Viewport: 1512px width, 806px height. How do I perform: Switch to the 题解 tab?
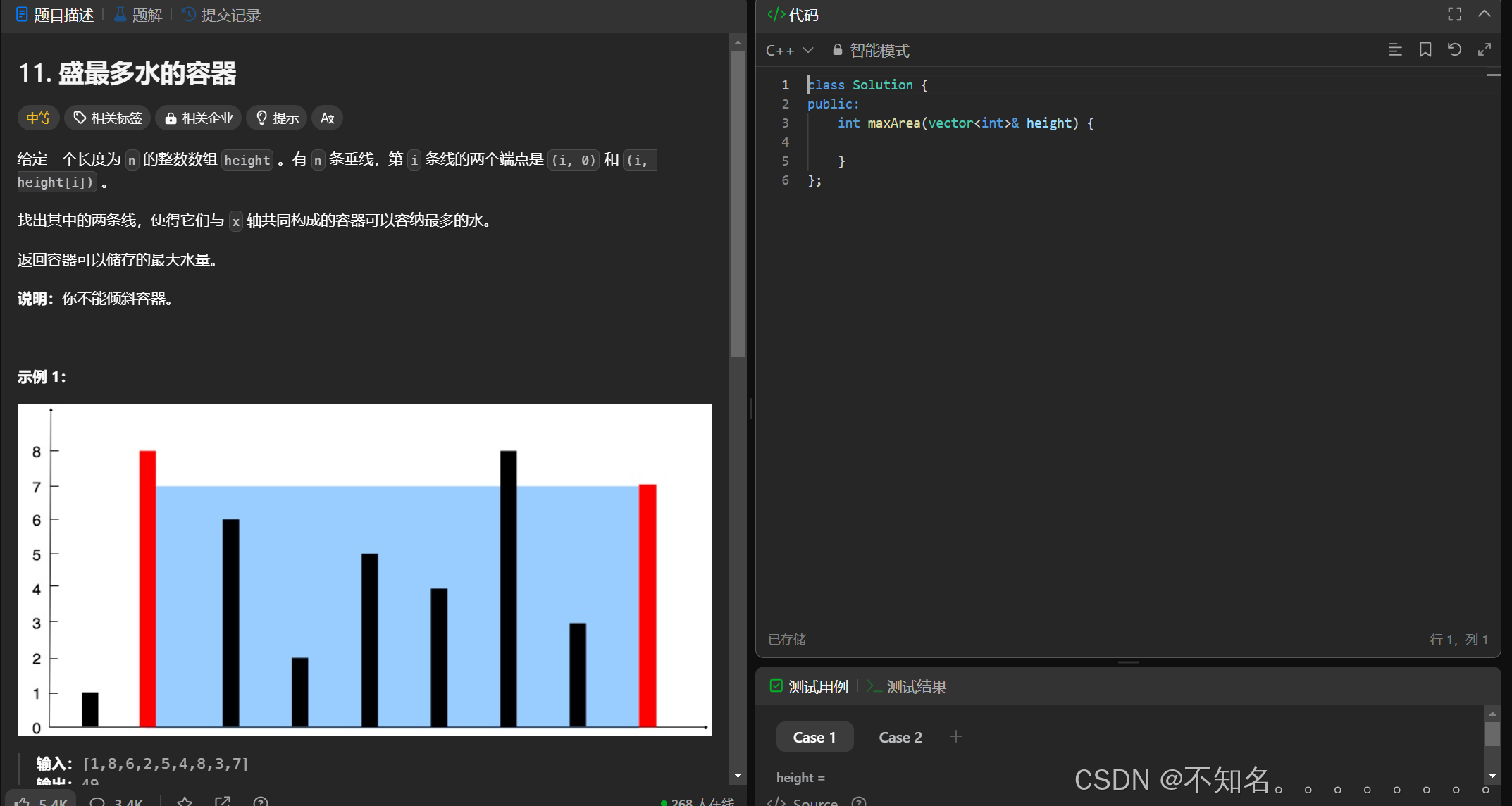point(138,15)
